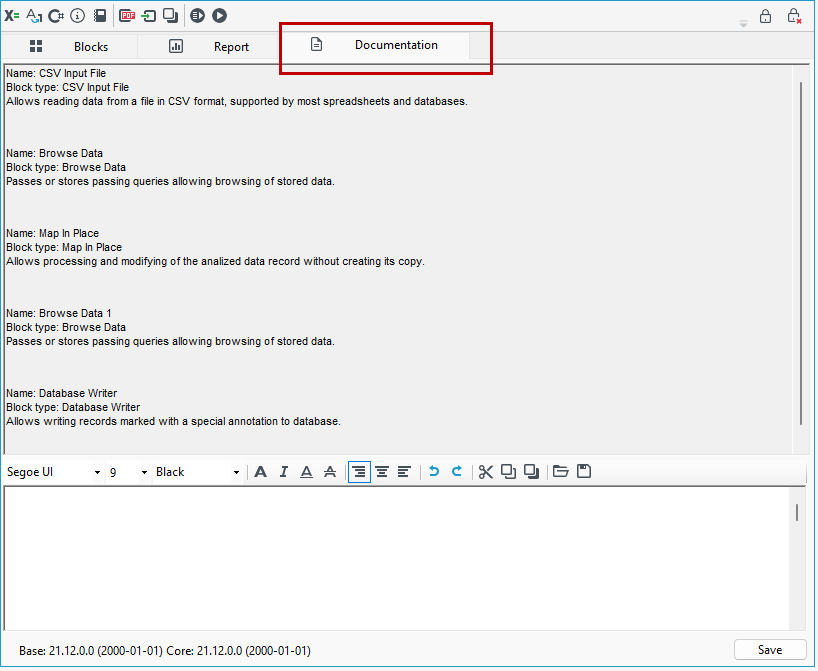Click the circled 'i' information icon
The width and height of the screenshot is (818, 671).
click(77, 16)
